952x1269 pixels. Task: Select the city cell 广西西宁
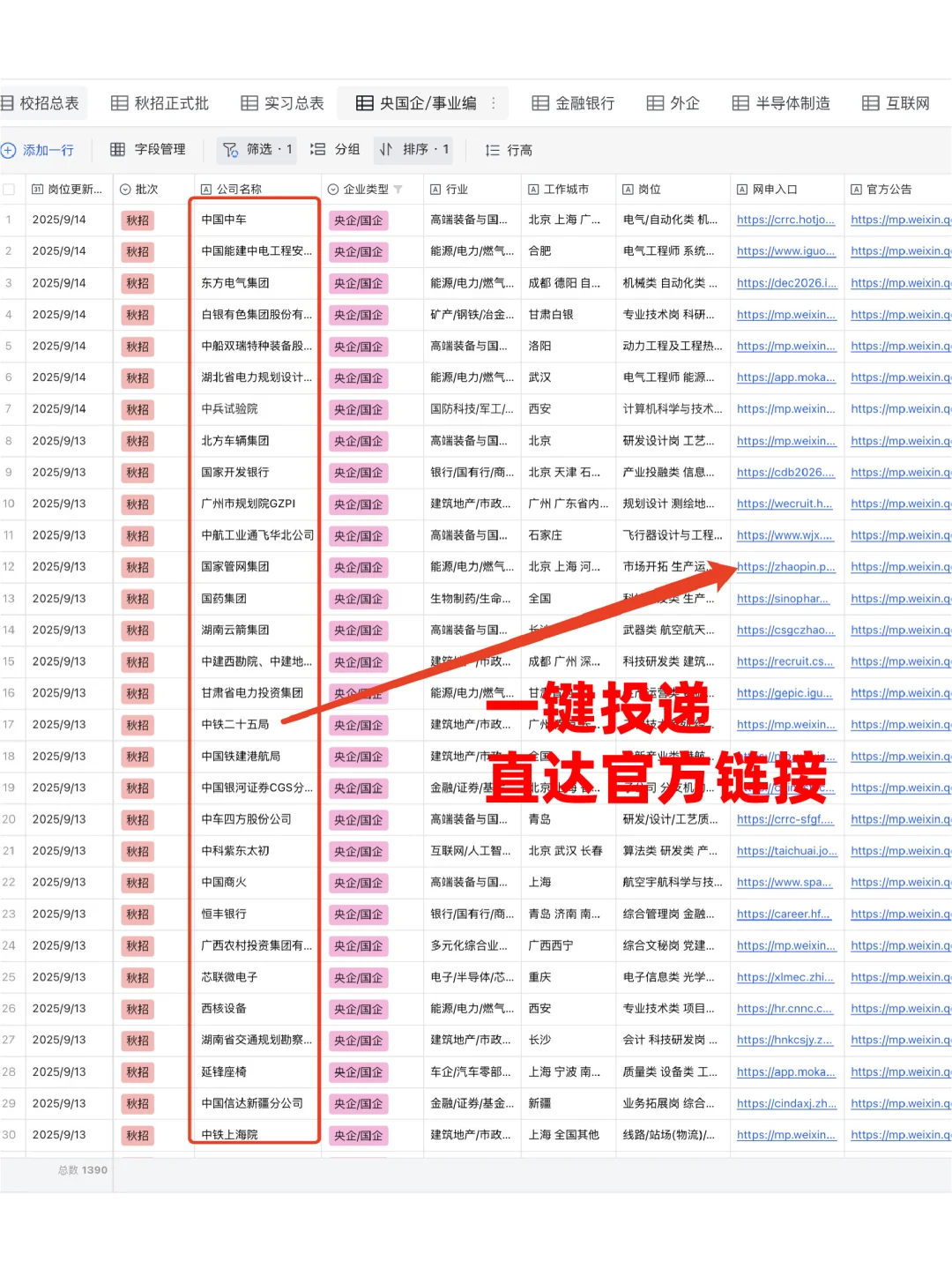(x=569, y=945)
